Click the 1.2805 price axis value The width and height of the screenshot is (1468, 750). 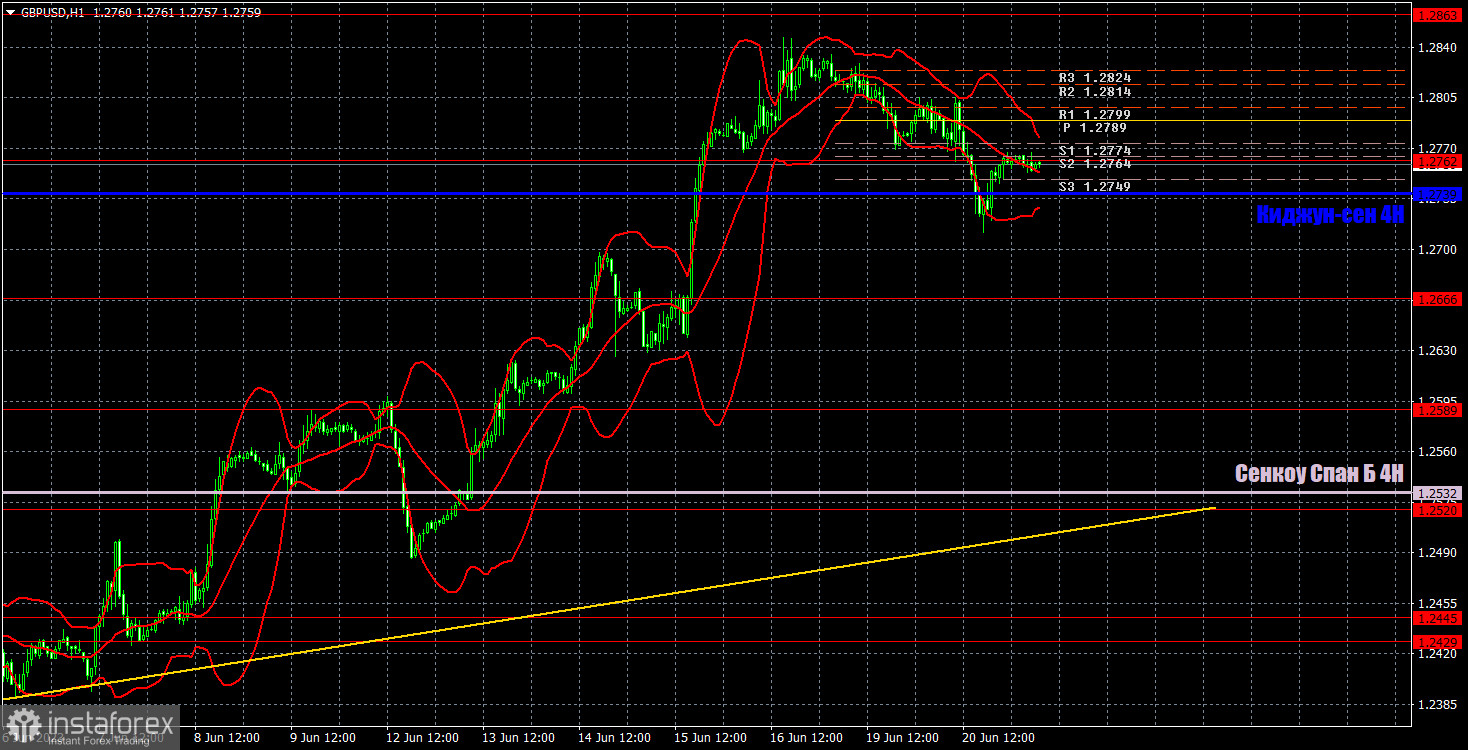click(1435, 98)
